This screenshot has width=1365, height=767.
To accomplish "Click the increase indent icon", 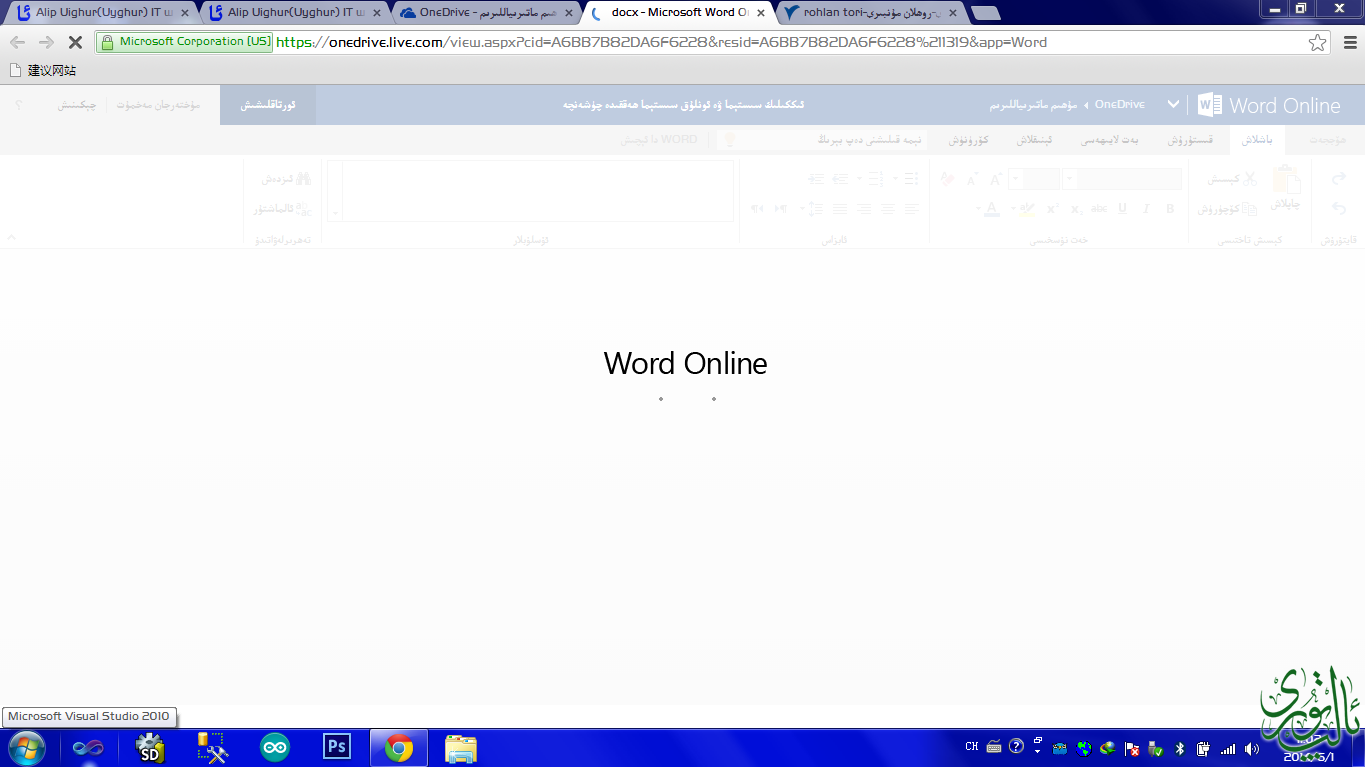I will (x=816, y=179).
